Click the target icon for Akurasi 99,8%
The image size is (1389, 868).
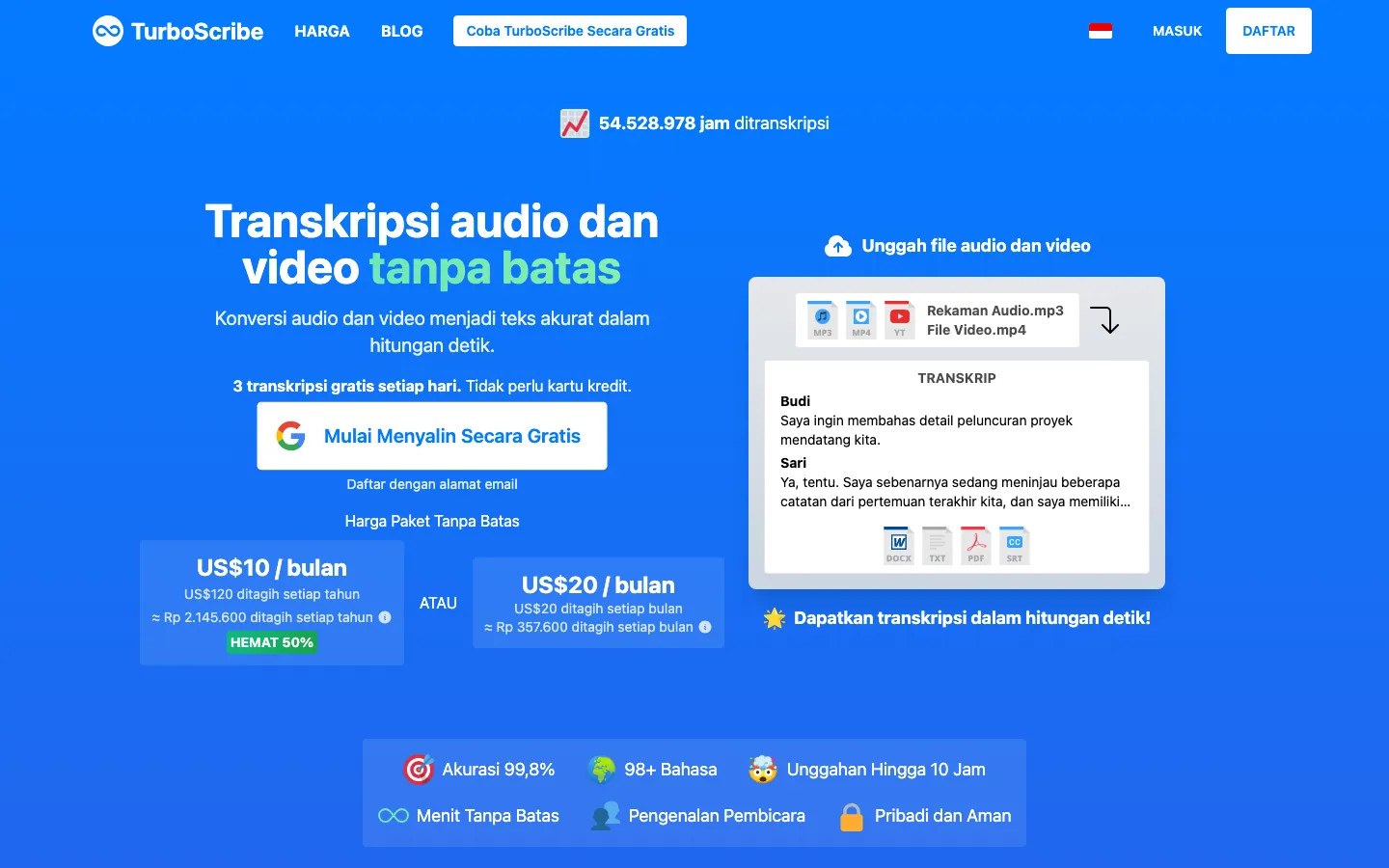pyautogui.click(x=418, y=770)
